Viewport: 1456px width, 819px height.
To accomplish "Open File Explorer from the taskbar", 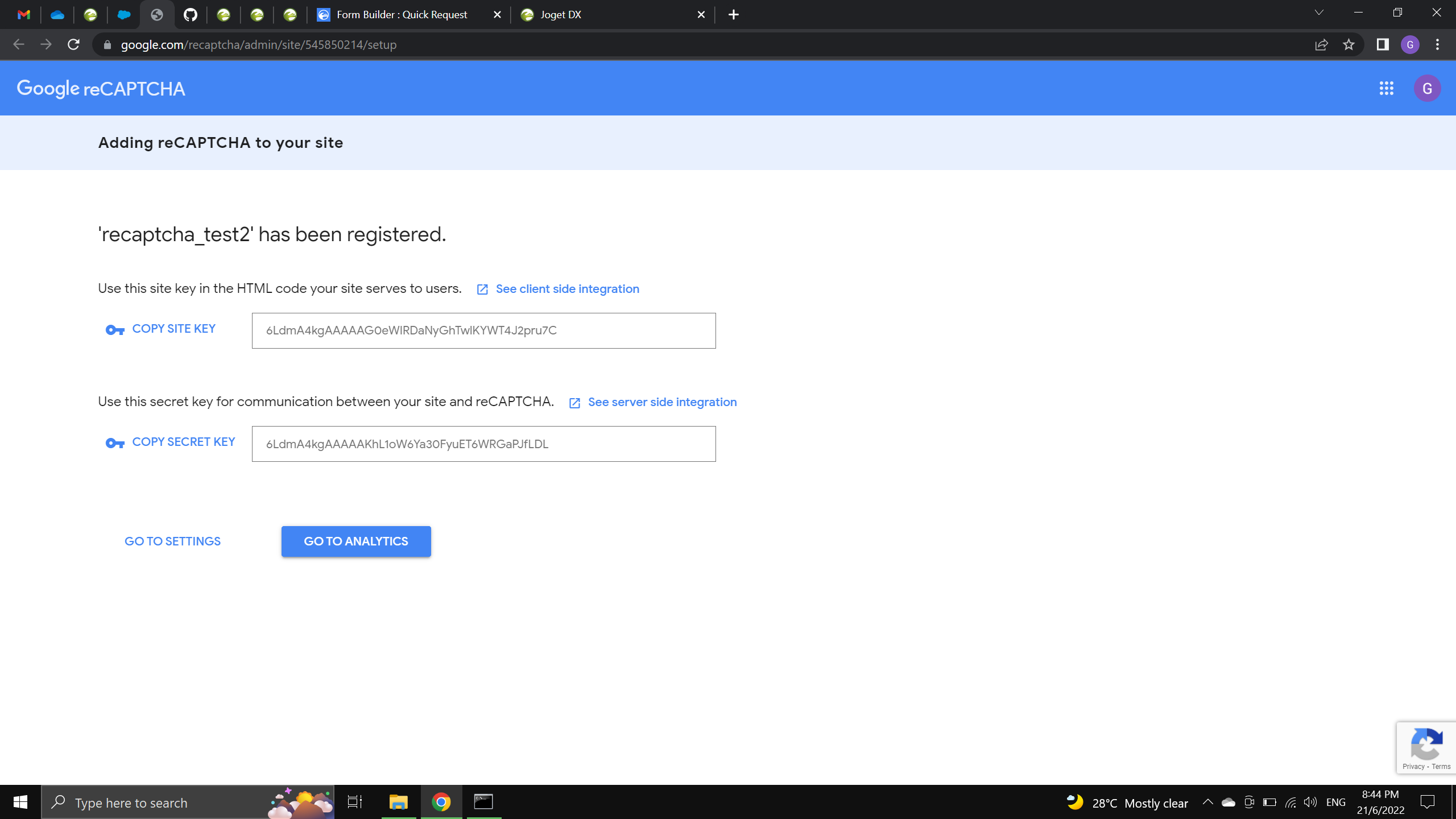I will tap(398, 803).
